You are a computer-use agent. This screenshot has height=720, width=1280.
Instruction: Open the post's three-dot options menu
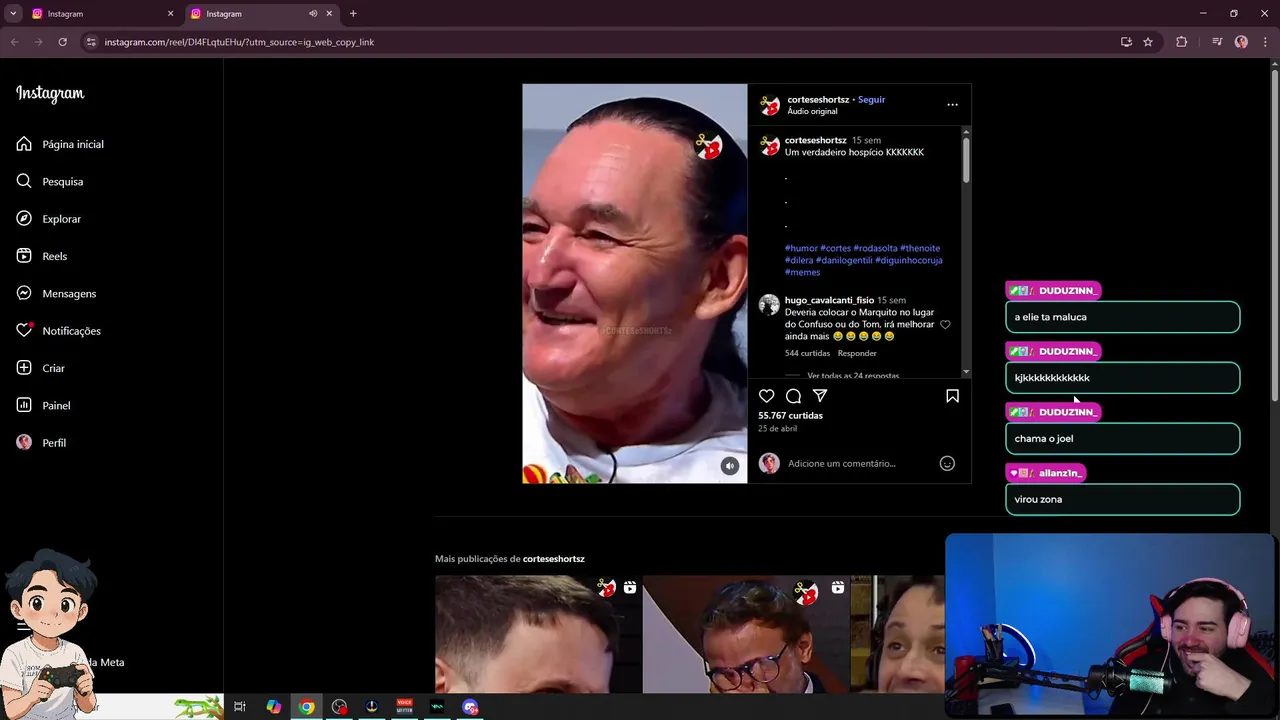tap(952, 104)
